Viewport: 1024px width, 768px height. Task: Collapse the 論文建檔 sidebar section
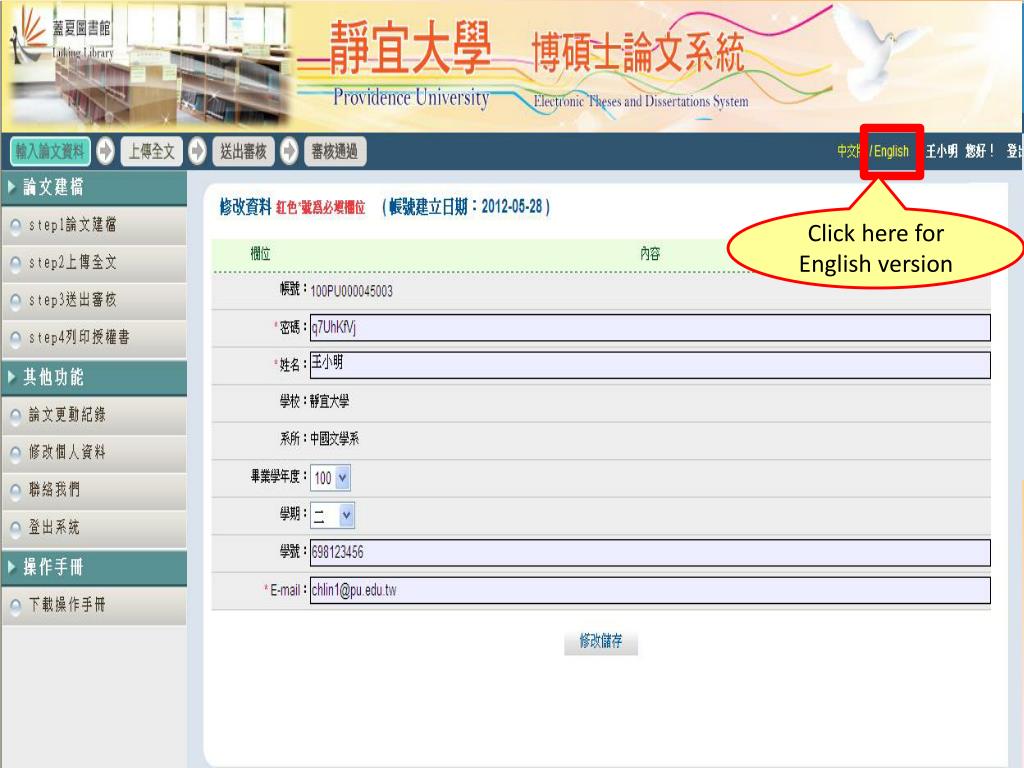coord(94,187)
